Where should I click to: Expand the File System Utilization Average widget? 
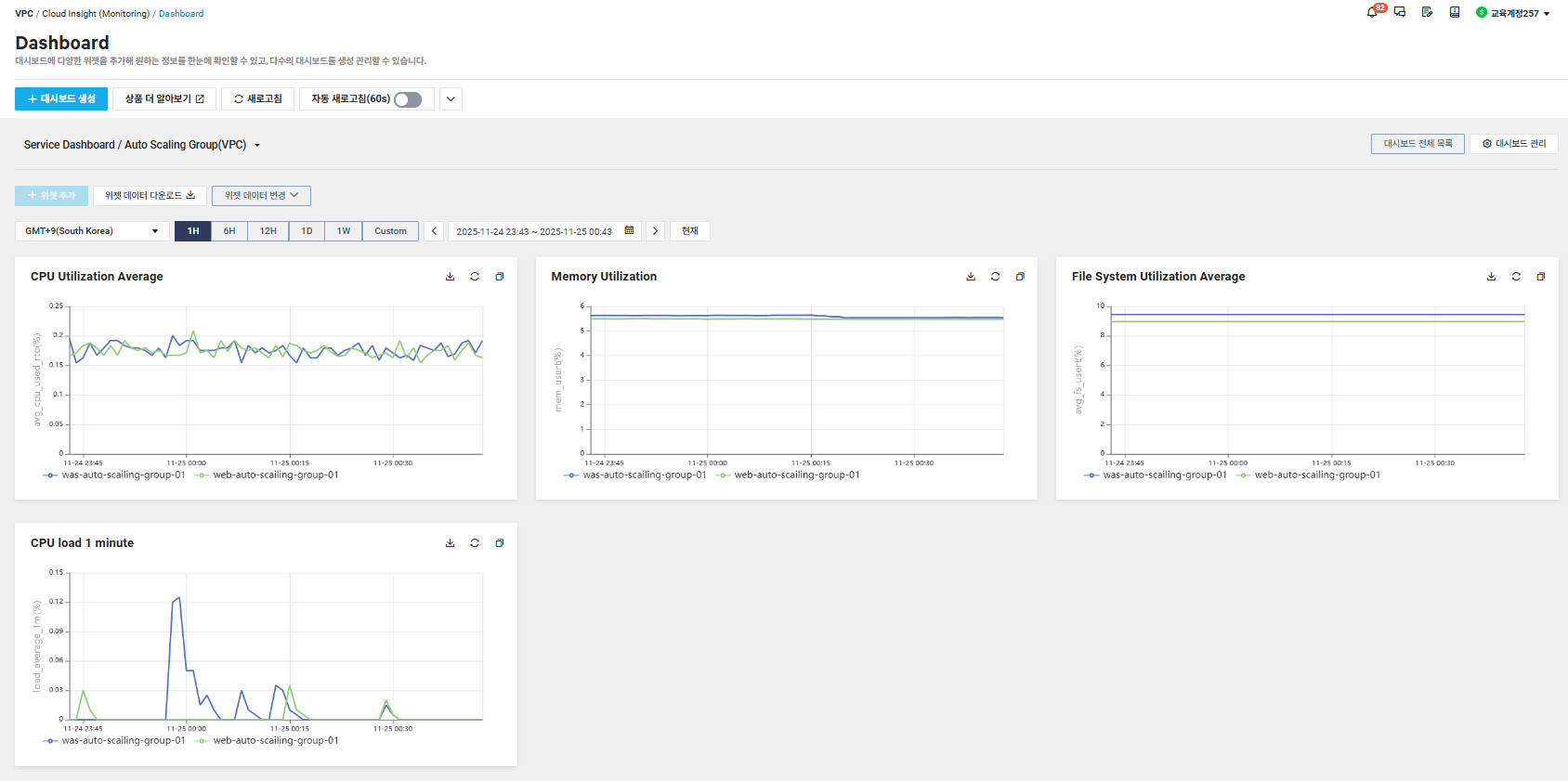pyautogui.click(x=1541, y=277)
